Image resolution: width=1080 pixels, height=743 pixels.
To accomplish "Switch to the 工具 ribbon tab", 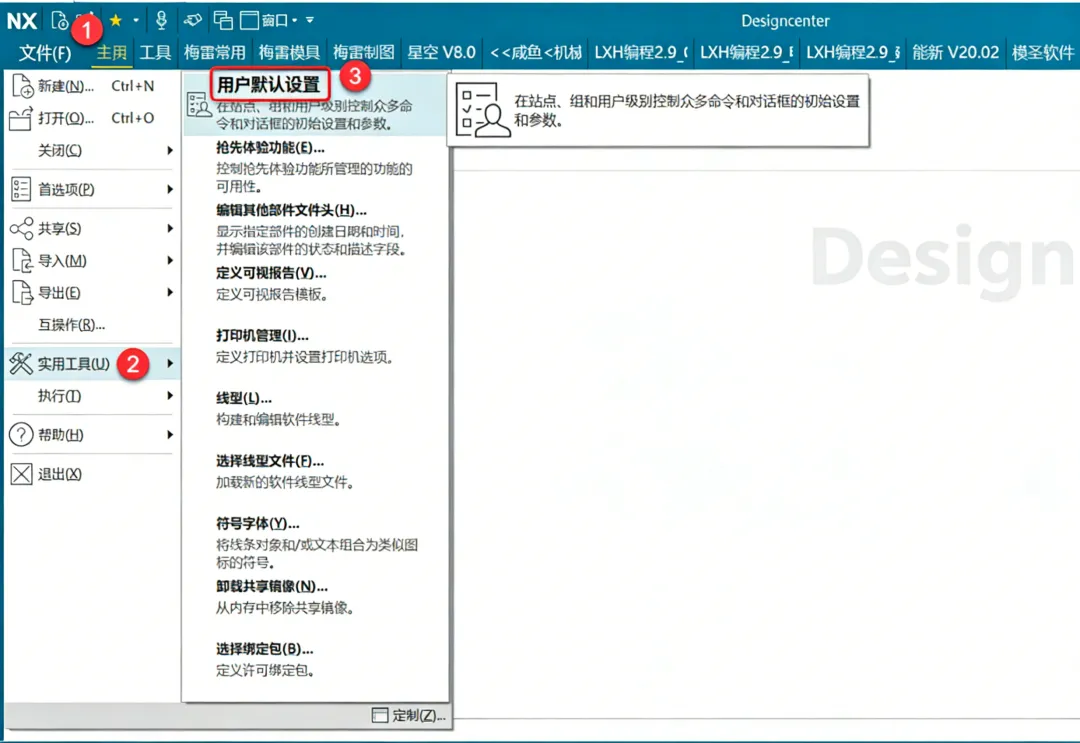I will pos(156,52).
